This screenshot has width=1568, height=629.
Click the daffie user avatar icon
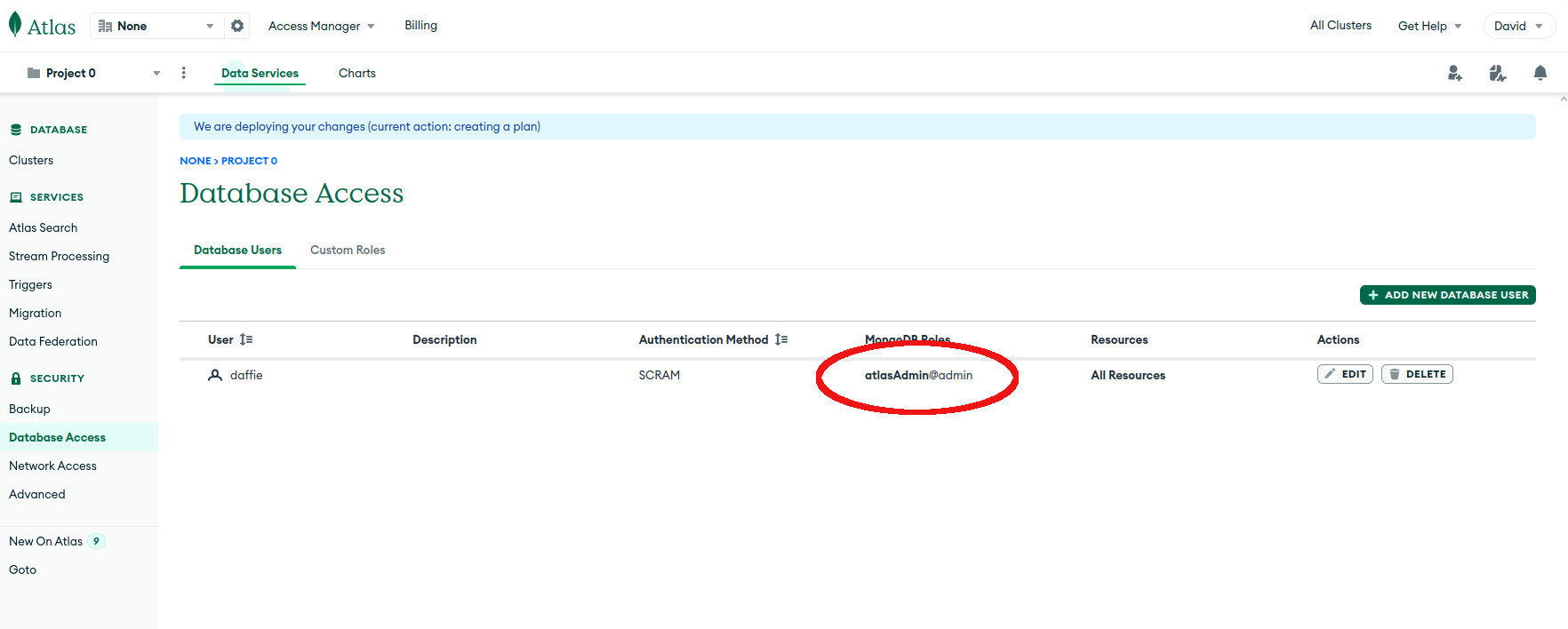click(x=215, y=375)
